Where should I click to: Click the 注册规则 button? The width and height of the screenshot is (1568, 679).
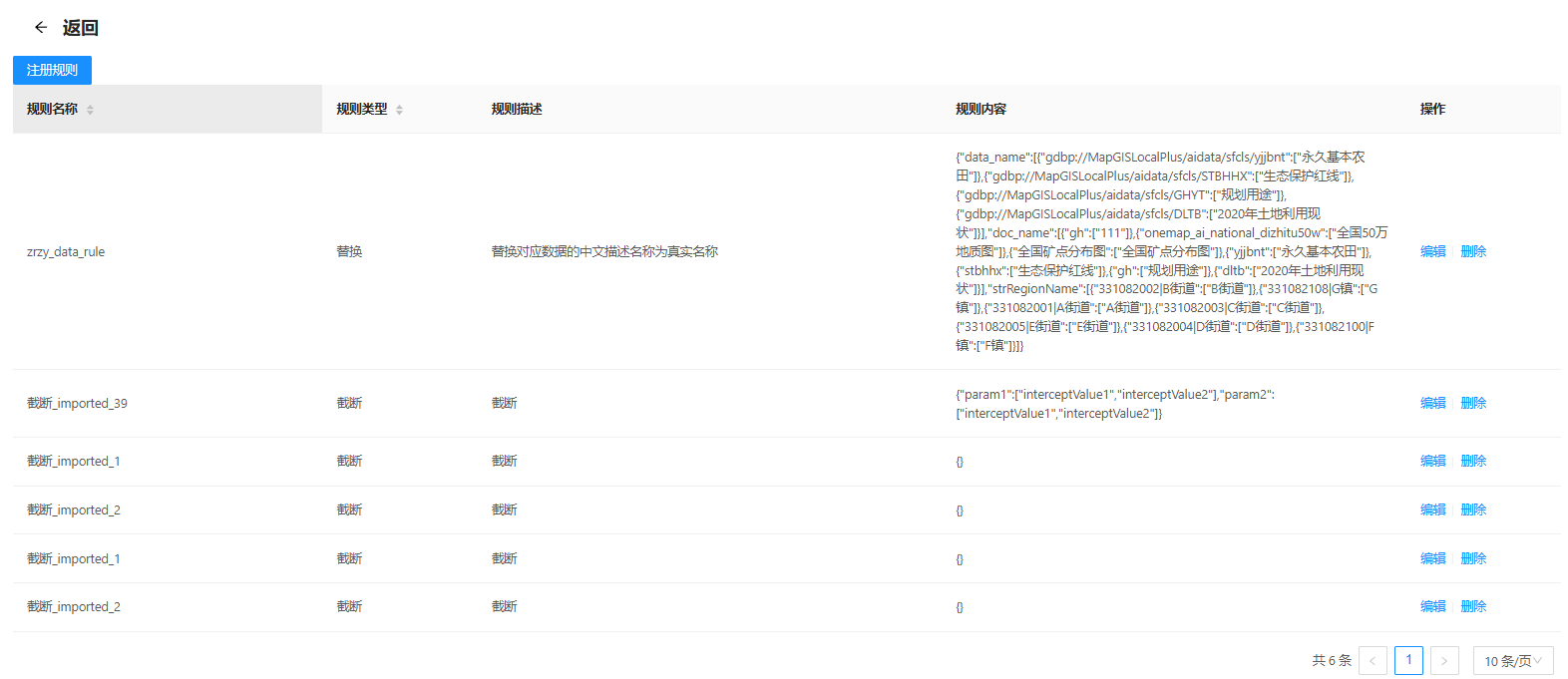click(52, 70)
